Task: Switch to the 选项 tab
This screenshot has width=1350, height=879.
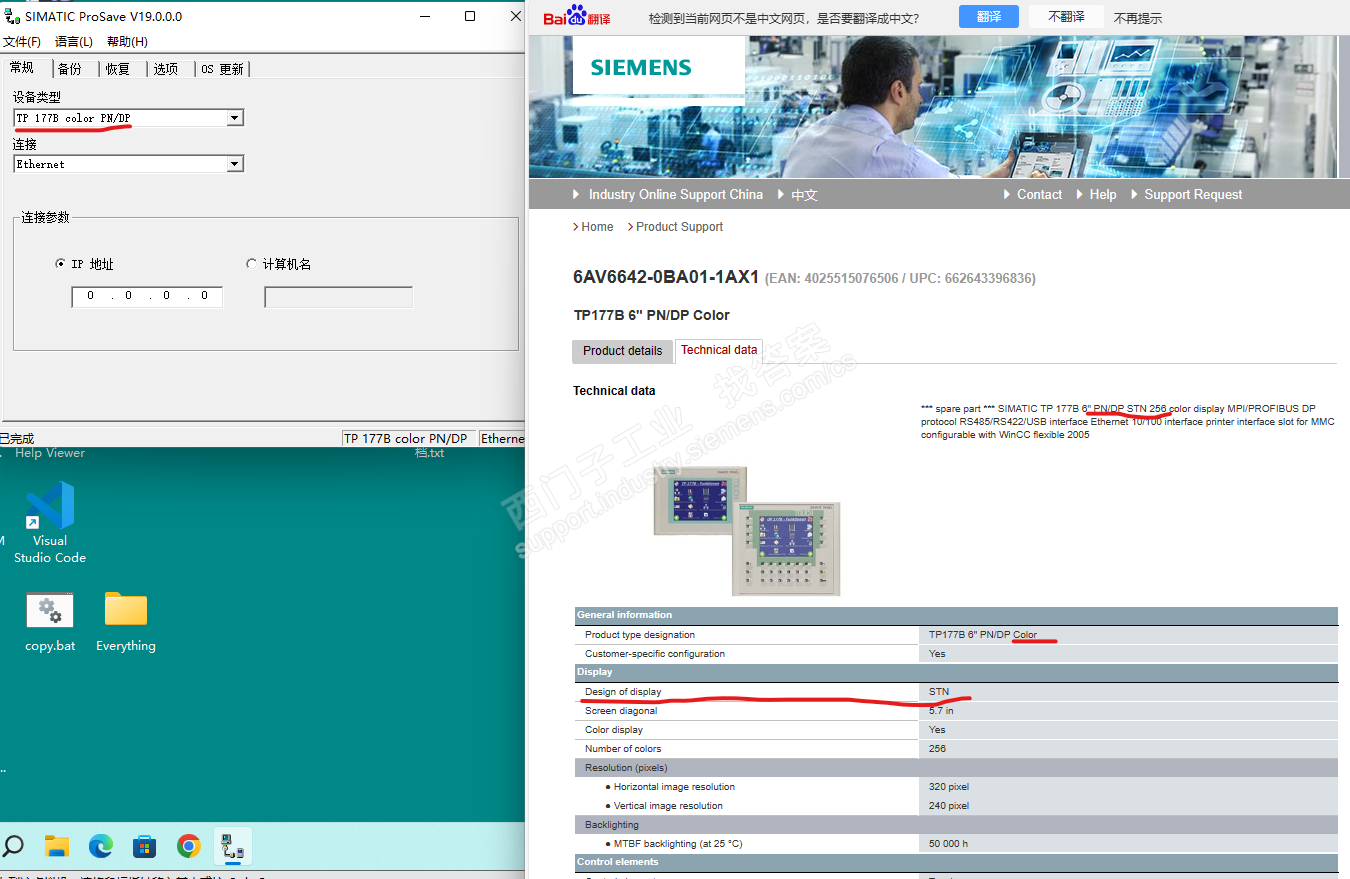Action: [166, 69]
